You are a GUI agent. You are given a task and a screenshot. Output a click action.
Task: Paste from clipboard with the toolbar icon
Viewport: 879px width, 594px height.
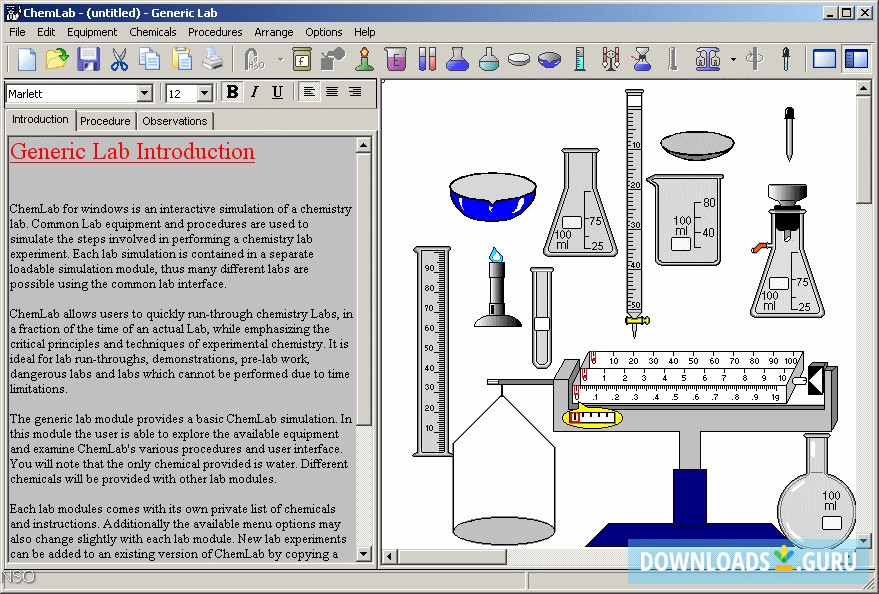[182, 59]
